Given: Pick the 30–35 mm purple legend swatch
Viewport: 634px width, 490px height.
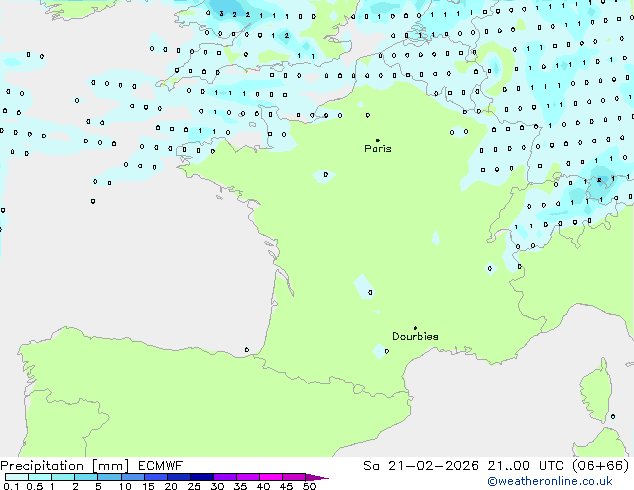Looking at the screenshot, I should [225, 477].
